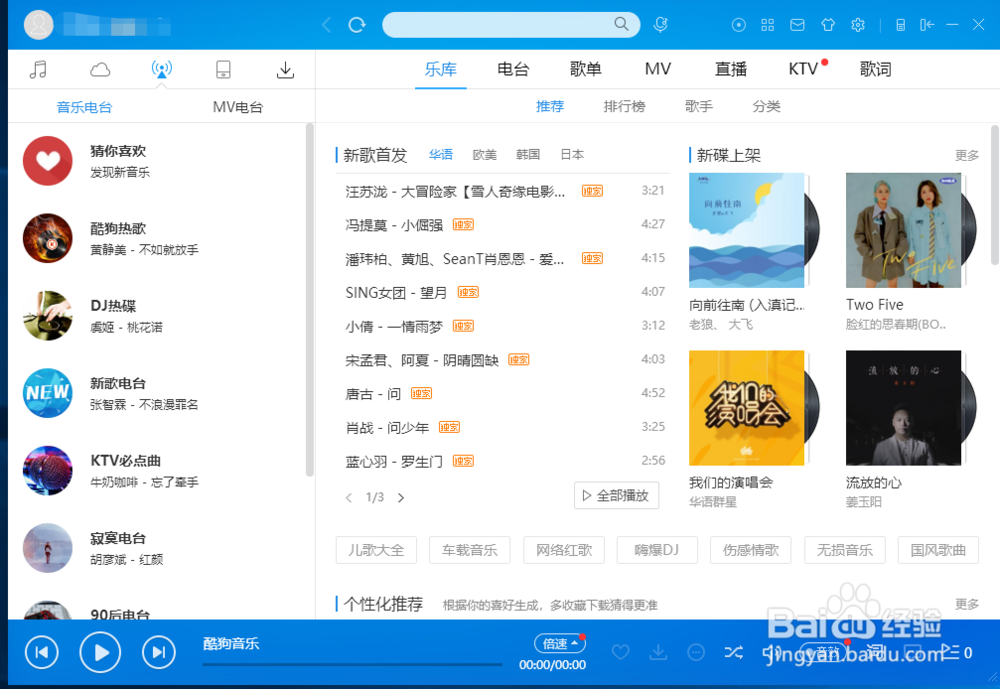Open the 无损音乐 tag button
The image size is (1000, 689).
844,550
